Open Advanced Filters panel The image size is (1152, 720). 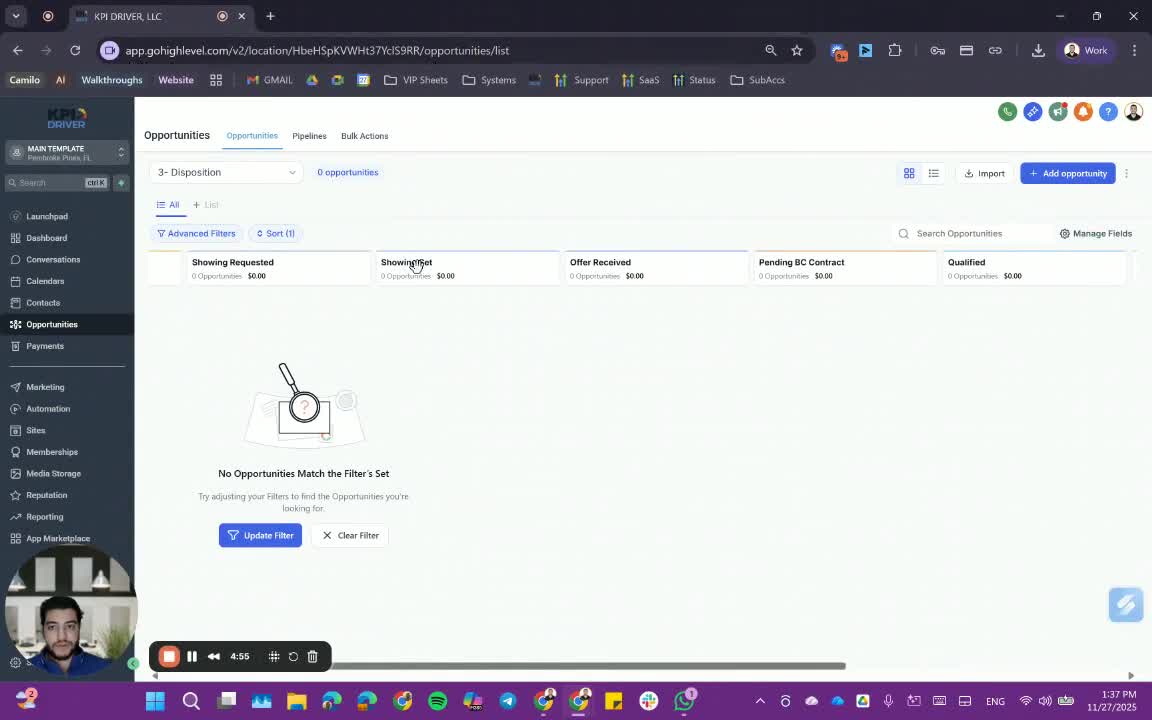tap(196, 234)
